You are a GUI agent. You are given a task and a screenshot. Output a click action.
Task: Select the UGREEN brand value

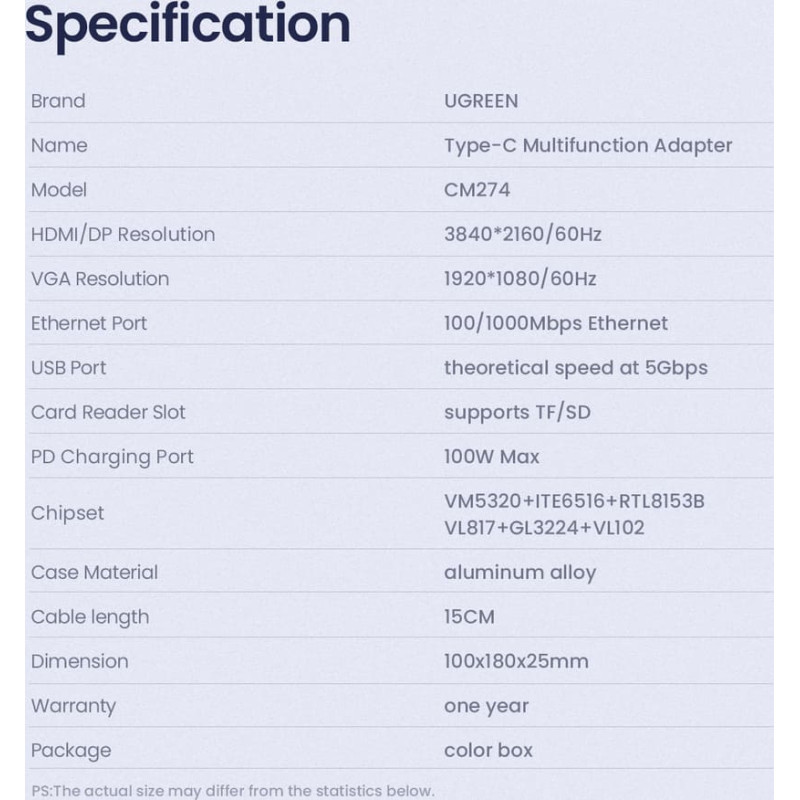coord(481,101)
